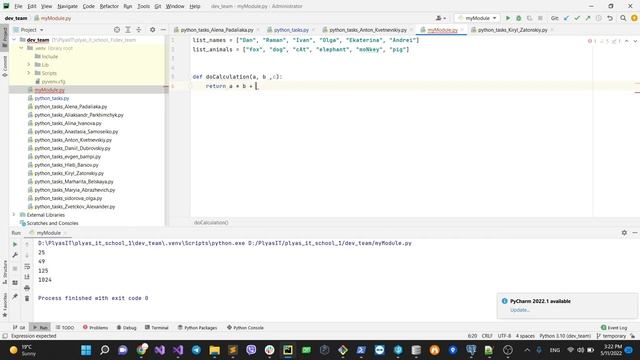Screen dimensions: 640x360
Task: Click the wrench icon in Run panel
Action: [x=15, y=255]
